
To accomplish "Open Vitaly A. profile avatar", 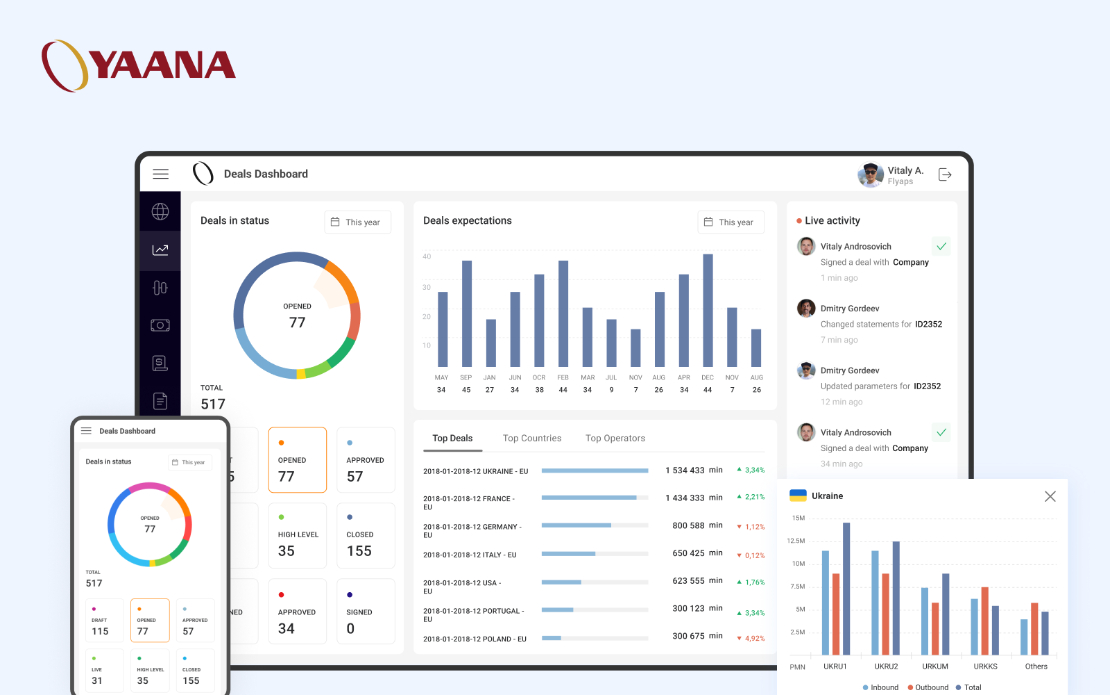I will point(870,175).
